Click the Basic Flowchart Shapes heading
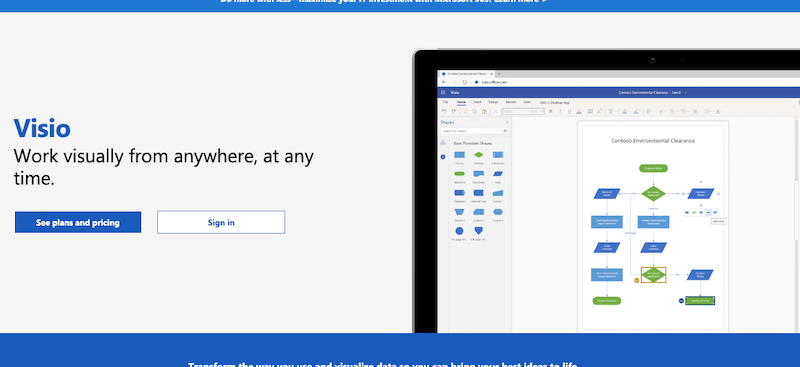 472,143
